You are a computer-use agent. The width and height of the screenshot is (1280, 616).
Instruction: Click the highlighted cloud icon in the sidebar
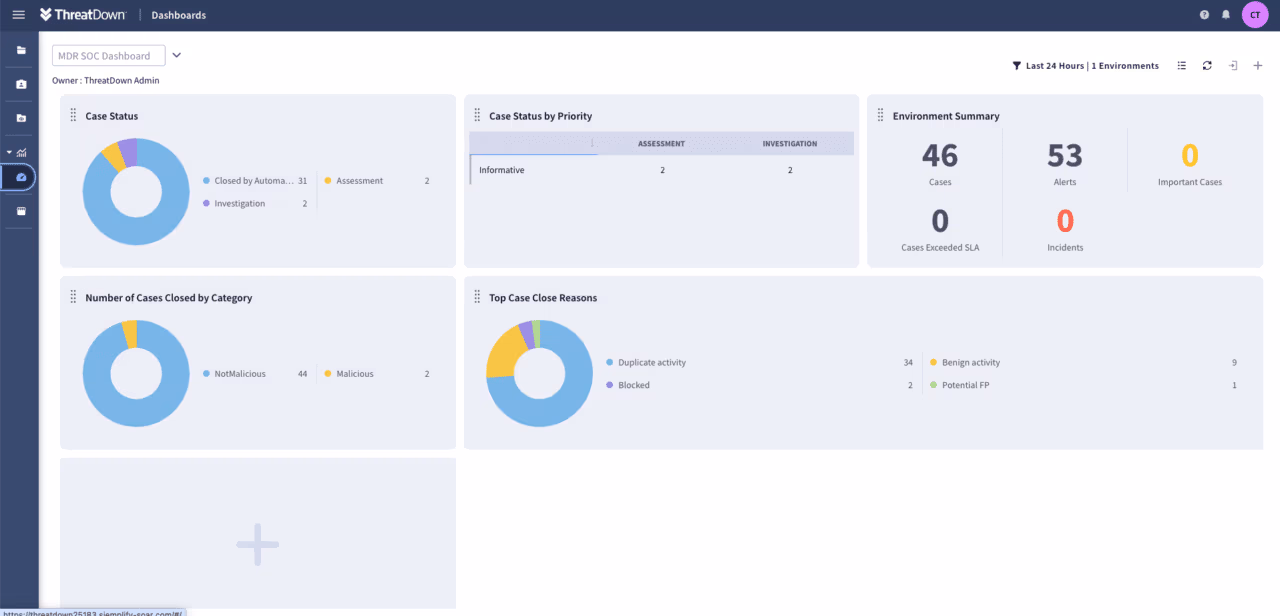click(x=20, y=177)
